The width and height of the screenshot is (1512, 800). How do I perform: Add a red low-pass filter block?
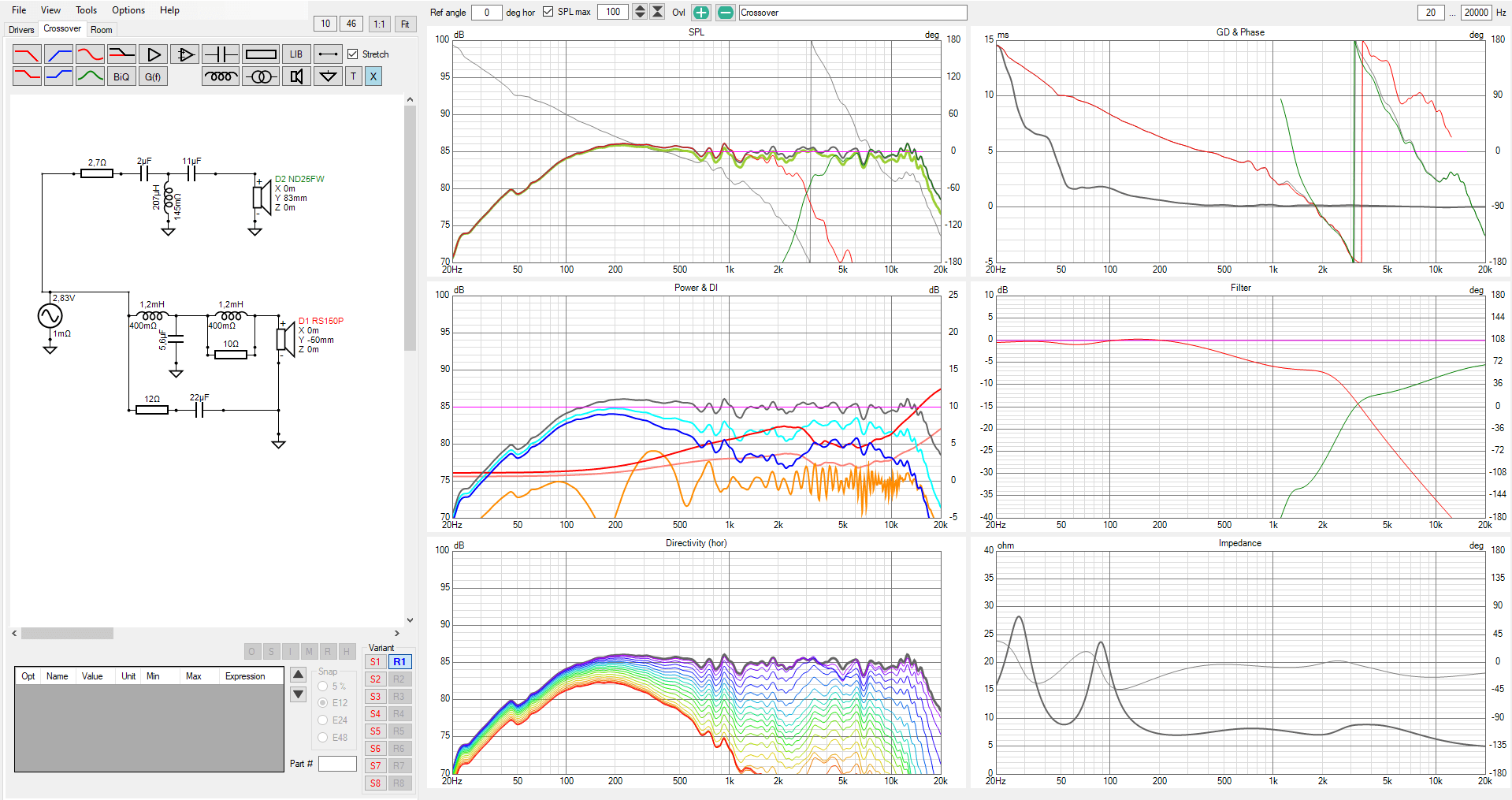(27, 54)
